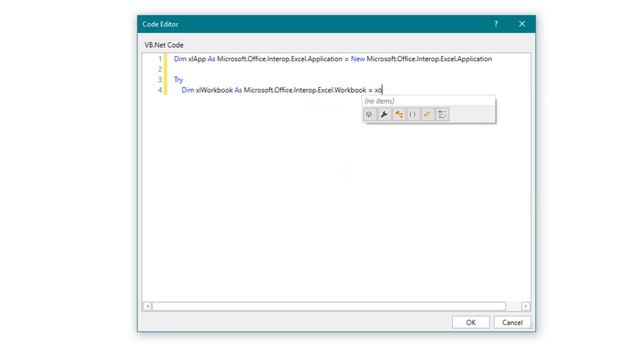The width and height of the screenshot is (640, 360).
Task: Toggle the properties wrench filter icon
Action: (x=384, y=115)
